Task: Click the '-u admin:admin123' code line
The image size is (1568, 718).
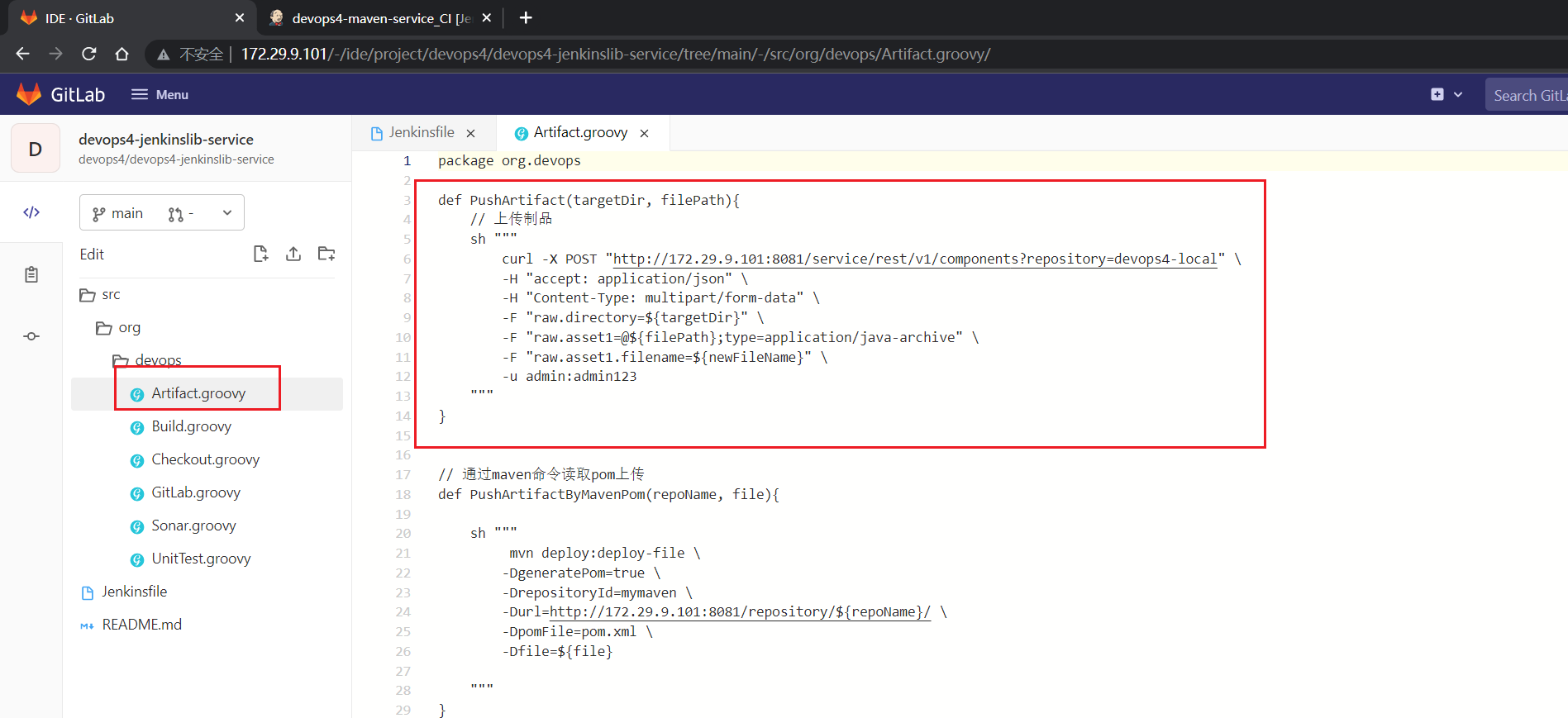Action: tap(570, 377)
